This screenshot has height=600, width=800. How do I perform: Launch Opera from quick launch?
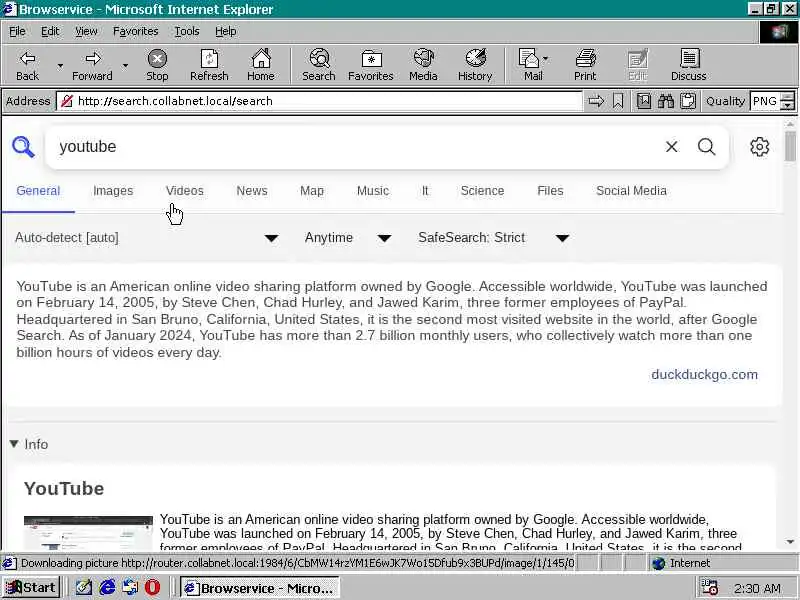tap(152, 588)
